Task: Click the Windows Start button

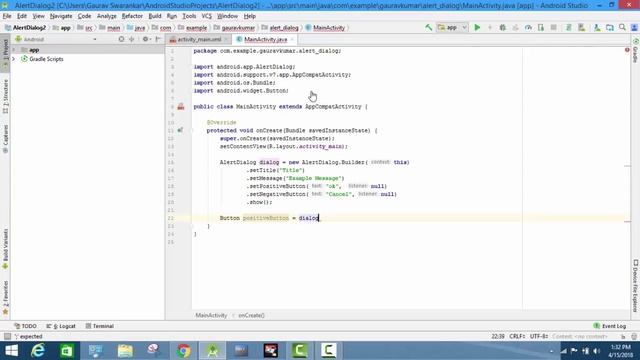Action: pos(11,351)
